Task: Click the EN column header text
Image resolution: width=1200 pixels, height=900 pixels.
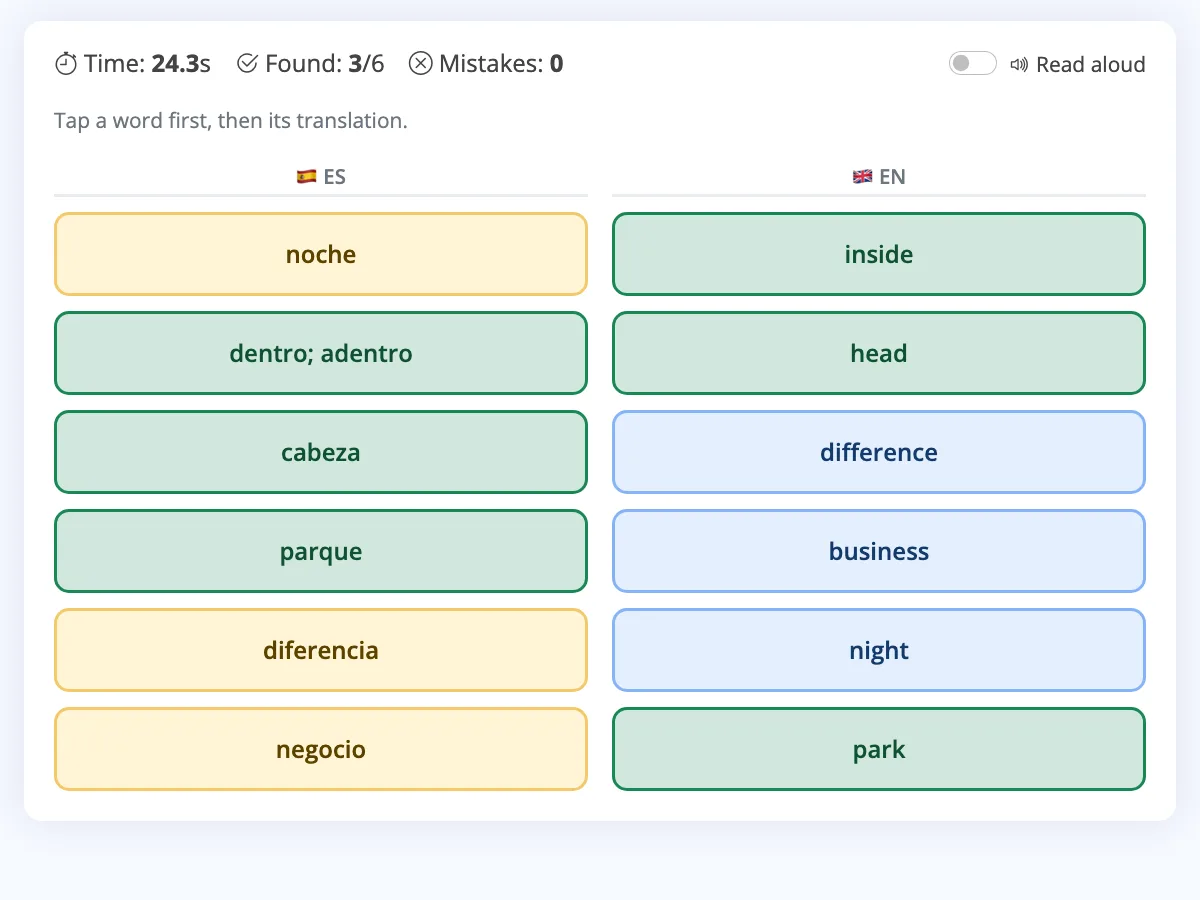Action: (892, 177)
